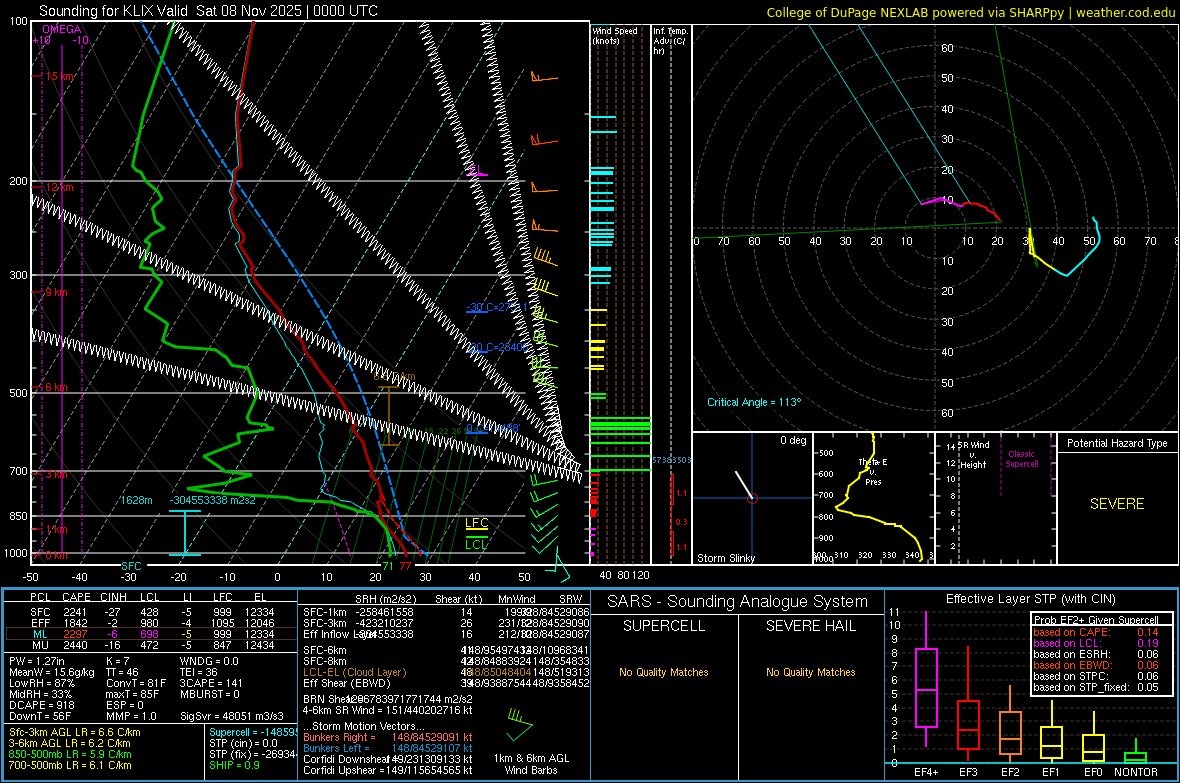Click the magenta EF4+ box plot
The width and height of the screenshot is (1180, 783).
926,678
